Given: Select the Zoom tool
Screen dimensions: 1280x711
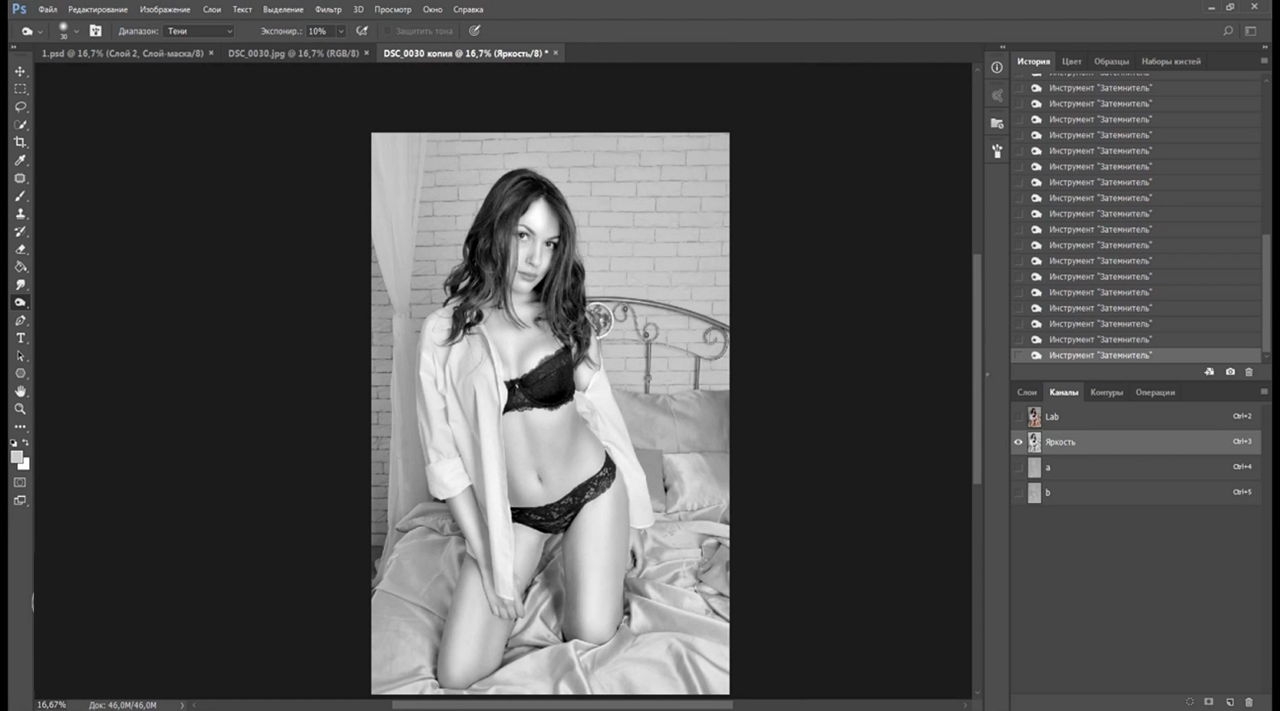Looking at the screenshot, I should [x=20, y=409].
